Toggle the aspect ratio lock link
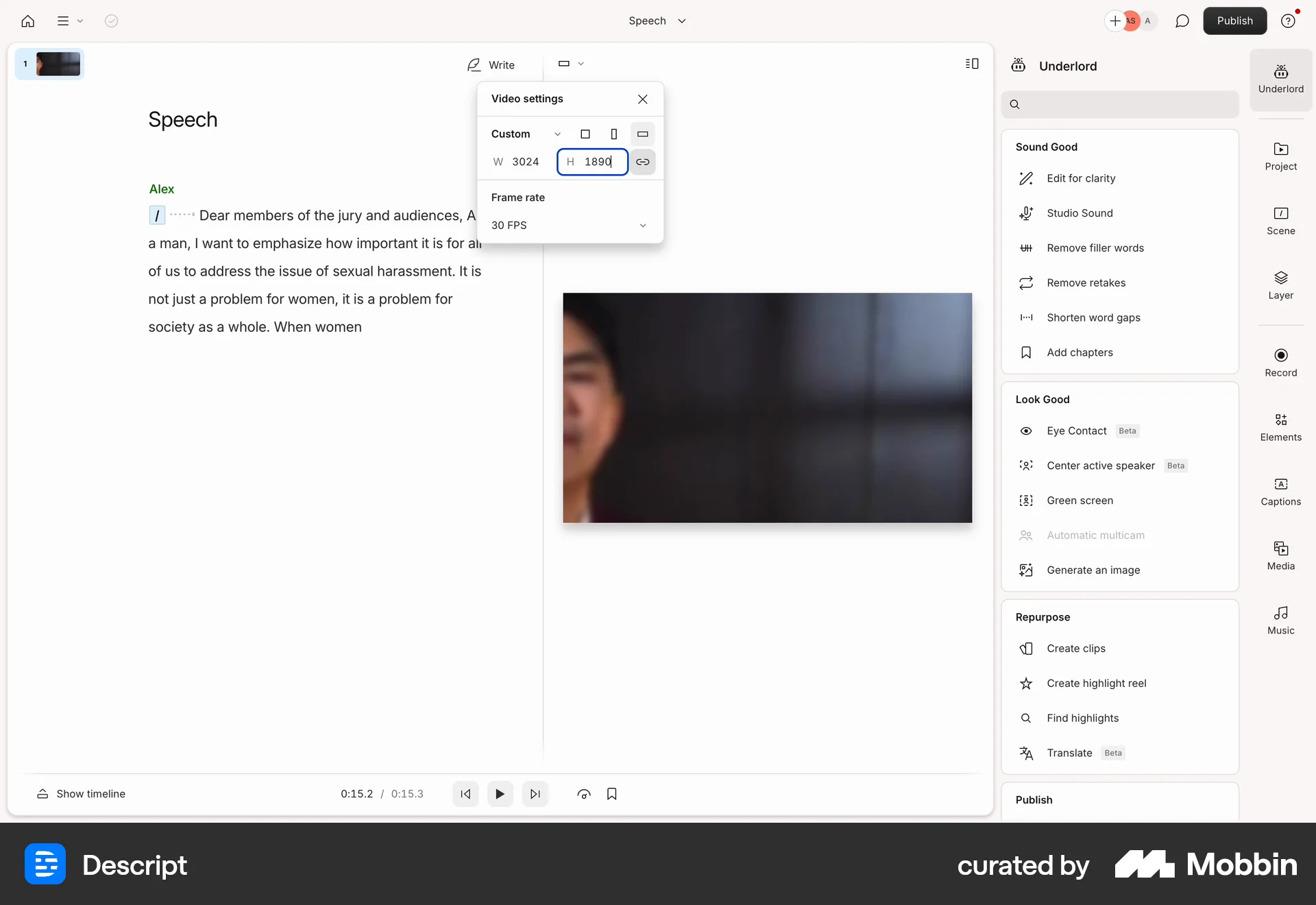This screenshot has height=905, width=1316. (643, 162)
